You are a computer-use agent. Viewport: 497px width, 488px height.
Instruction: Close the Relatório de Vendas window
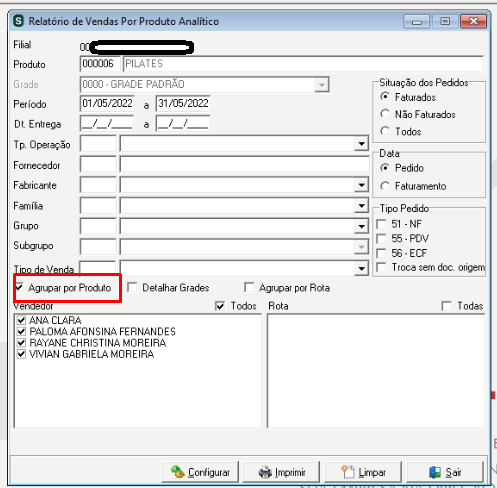474,22
